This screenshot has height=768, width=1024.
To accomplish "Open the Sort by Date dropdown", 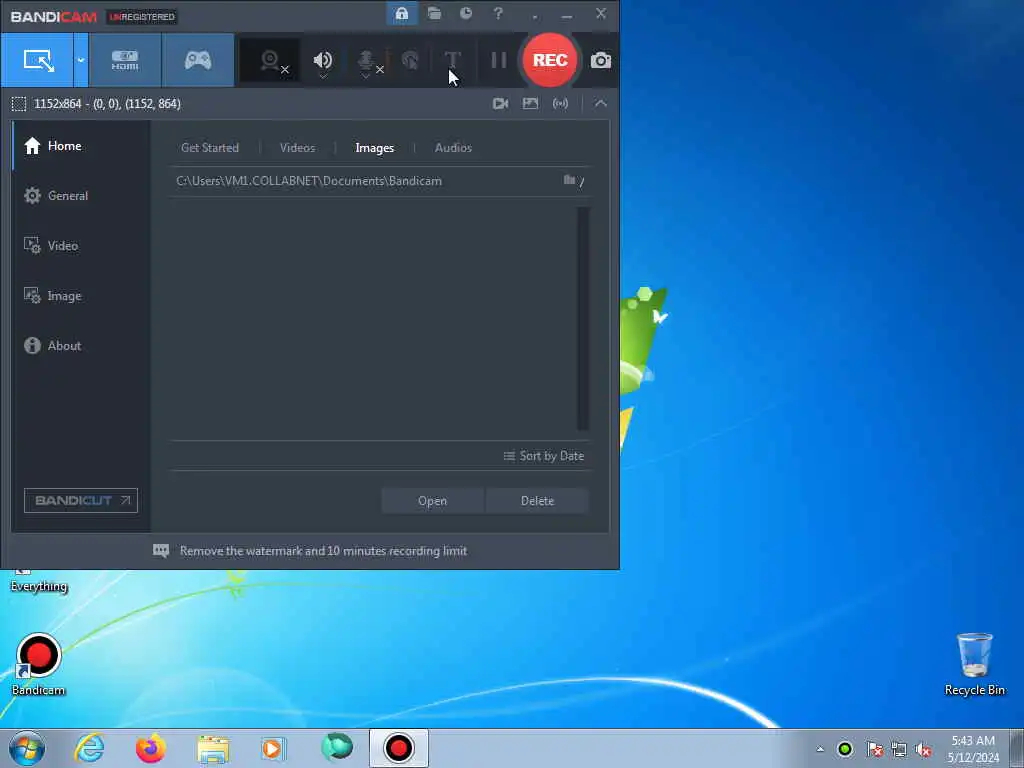I will [x=544, y=456].
